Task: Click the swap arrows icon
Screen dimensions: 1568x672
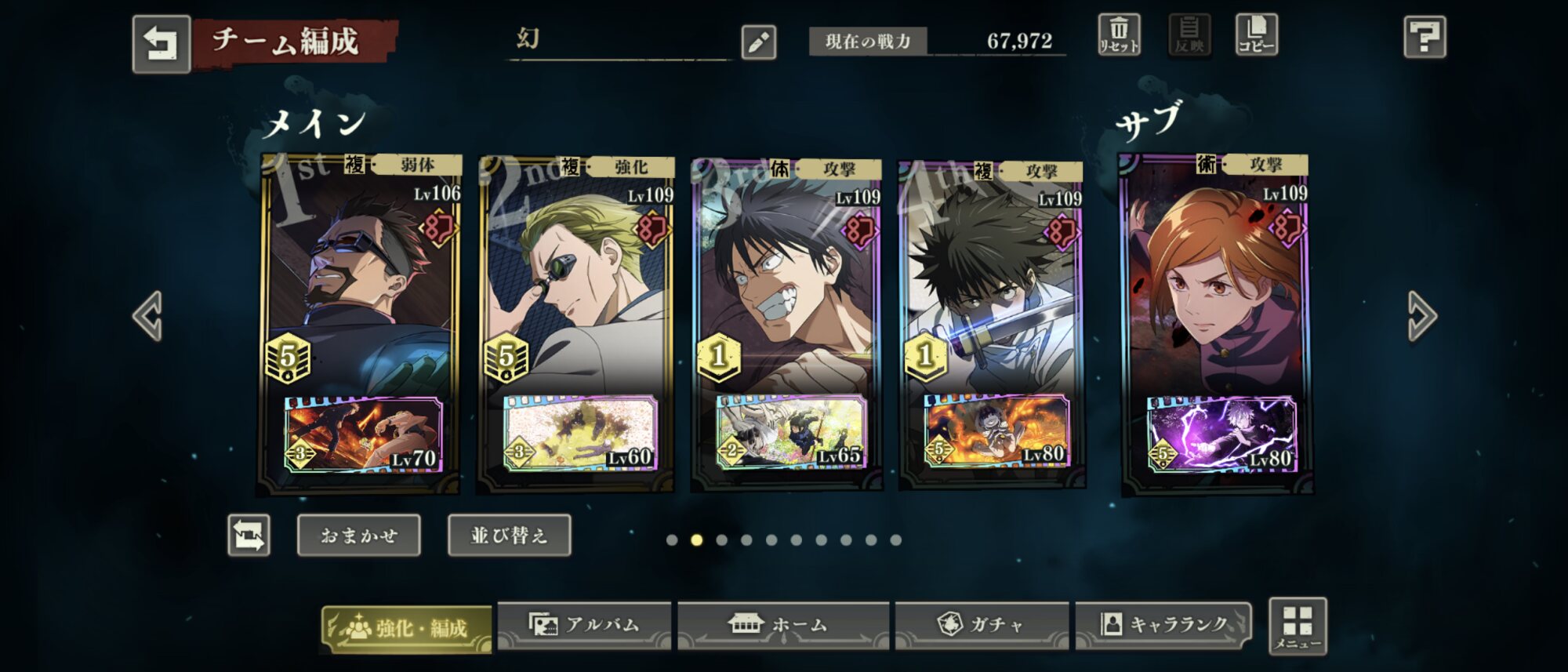Action: [x=249, y=536]
